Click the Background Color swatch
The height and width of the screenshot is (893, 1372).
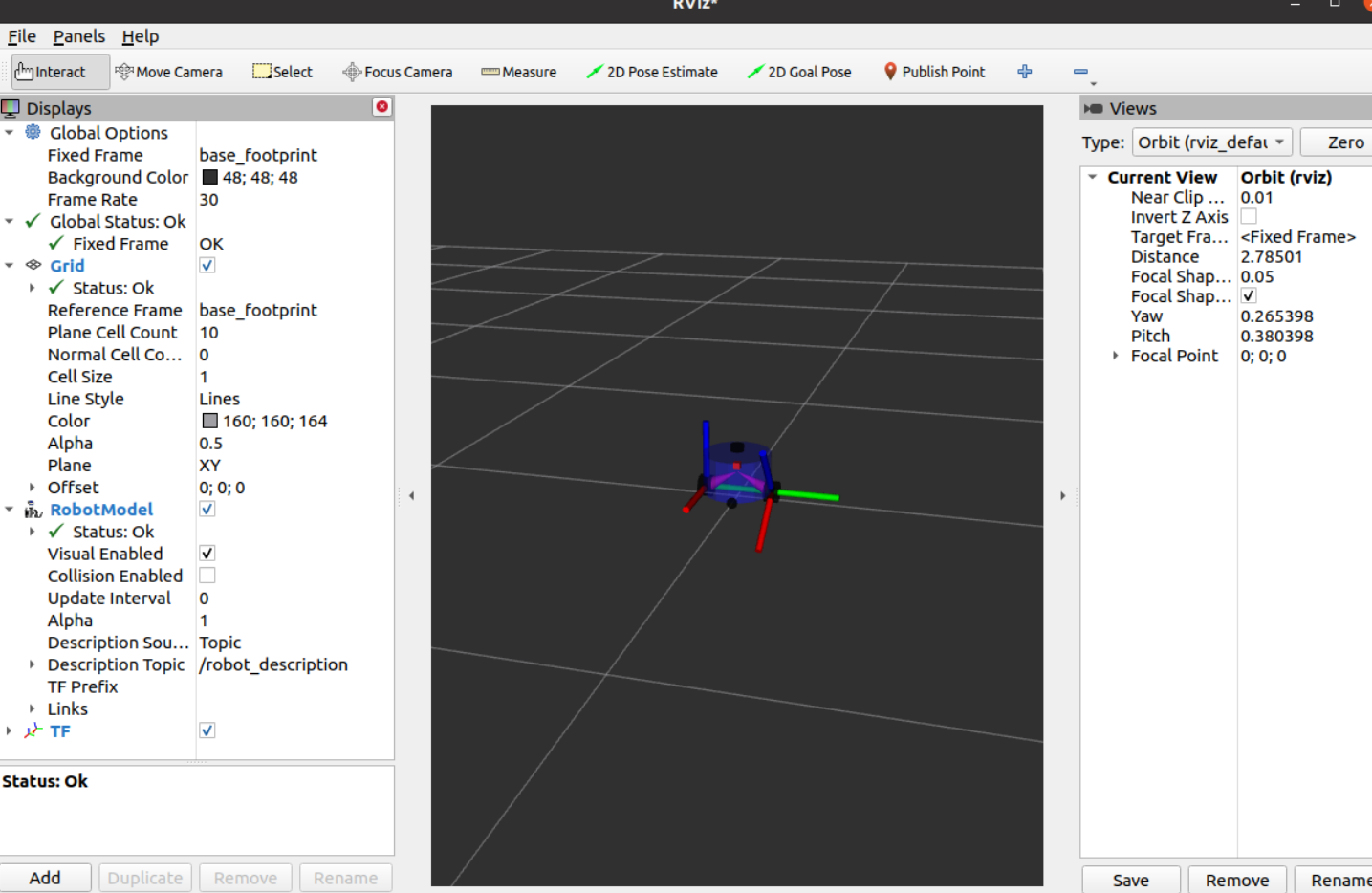click(210, 177)
